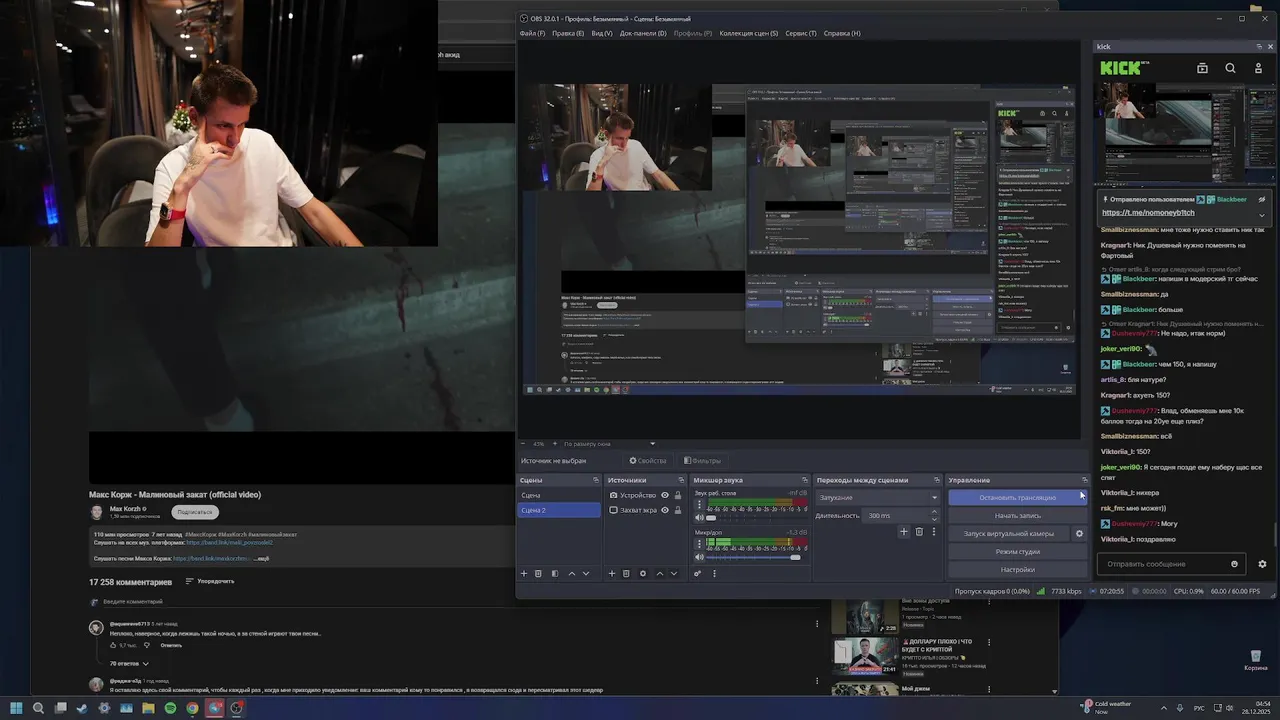Toggle lock on Захват экрана source
Image resolution: width=1280 pixels, height=720 pixels.
click(x=678, y=510)
